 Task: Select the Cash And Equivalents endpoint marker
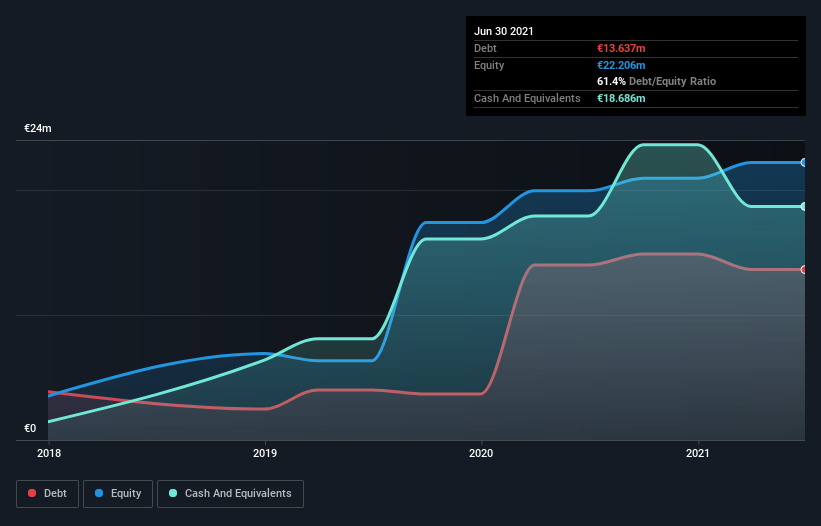804,207
